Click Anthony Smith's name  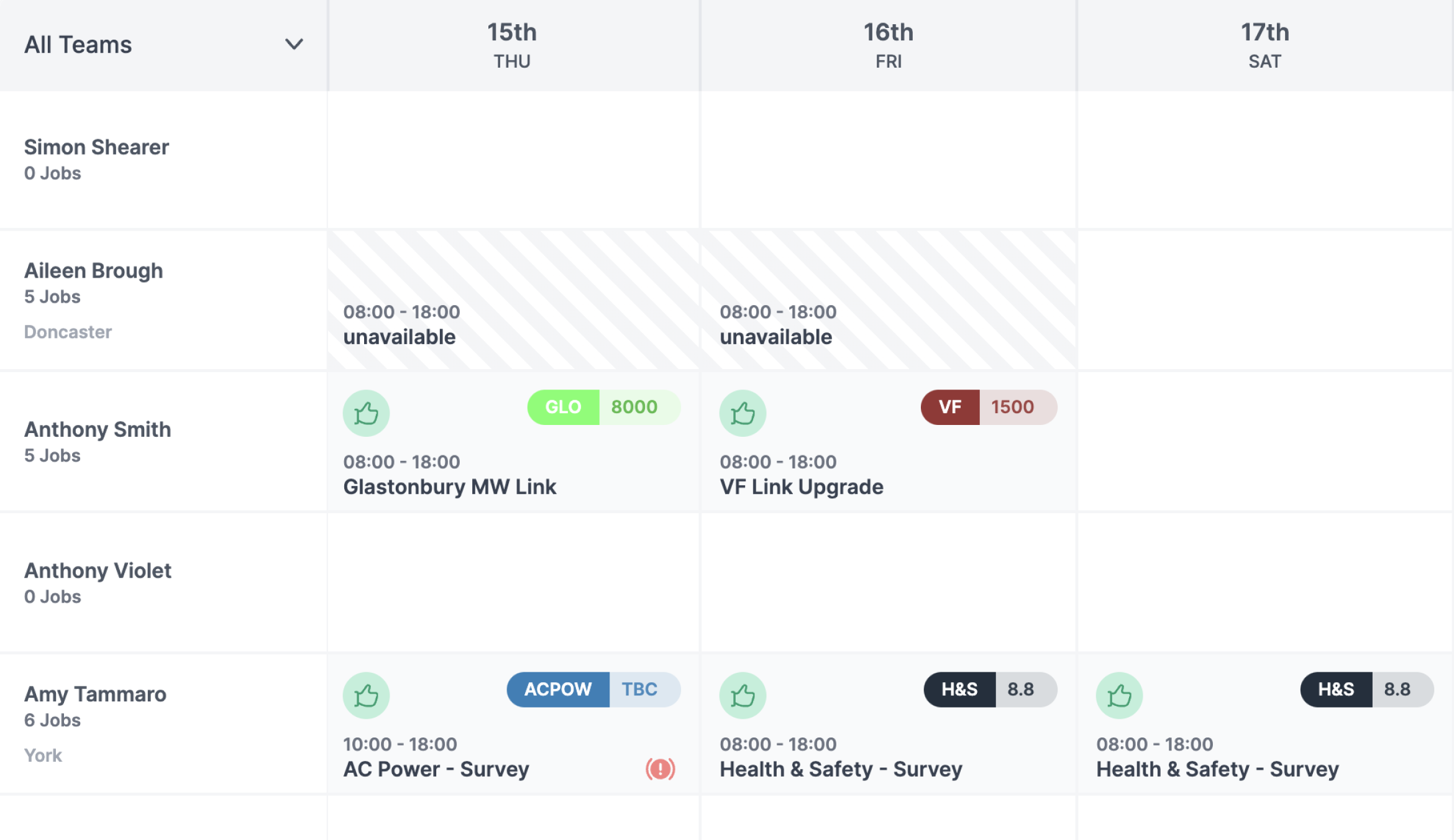pyautogui.click(x=98, y=429)
